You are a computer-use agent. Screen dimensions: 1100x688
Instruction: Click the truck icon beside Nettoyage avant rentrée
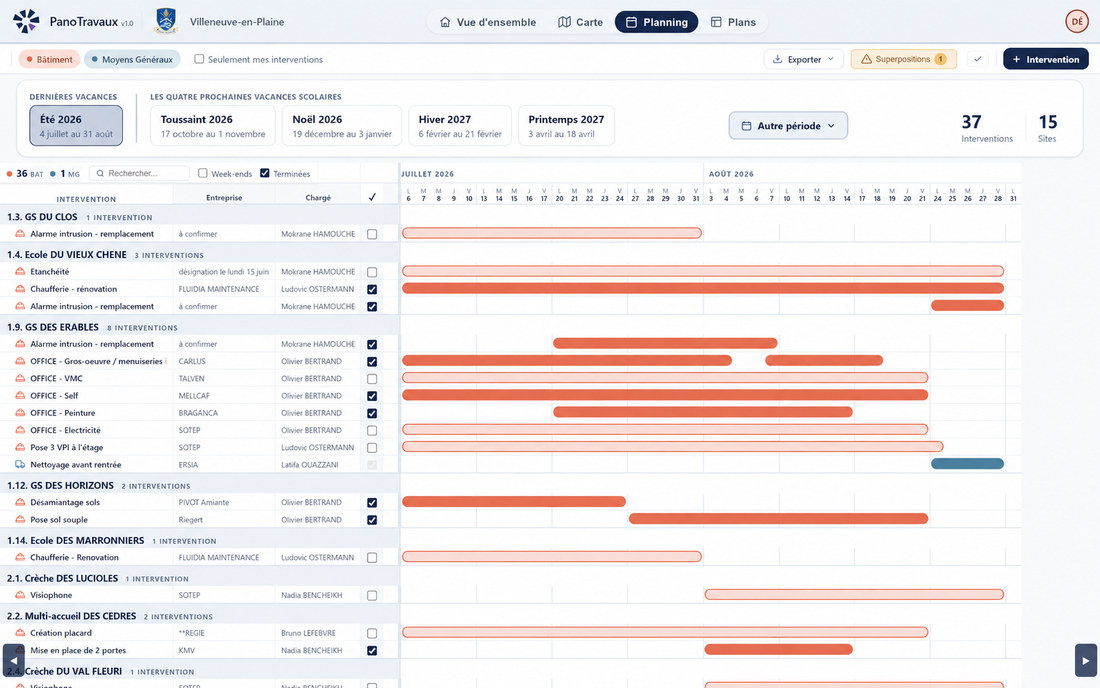click(x=20, y=464)
